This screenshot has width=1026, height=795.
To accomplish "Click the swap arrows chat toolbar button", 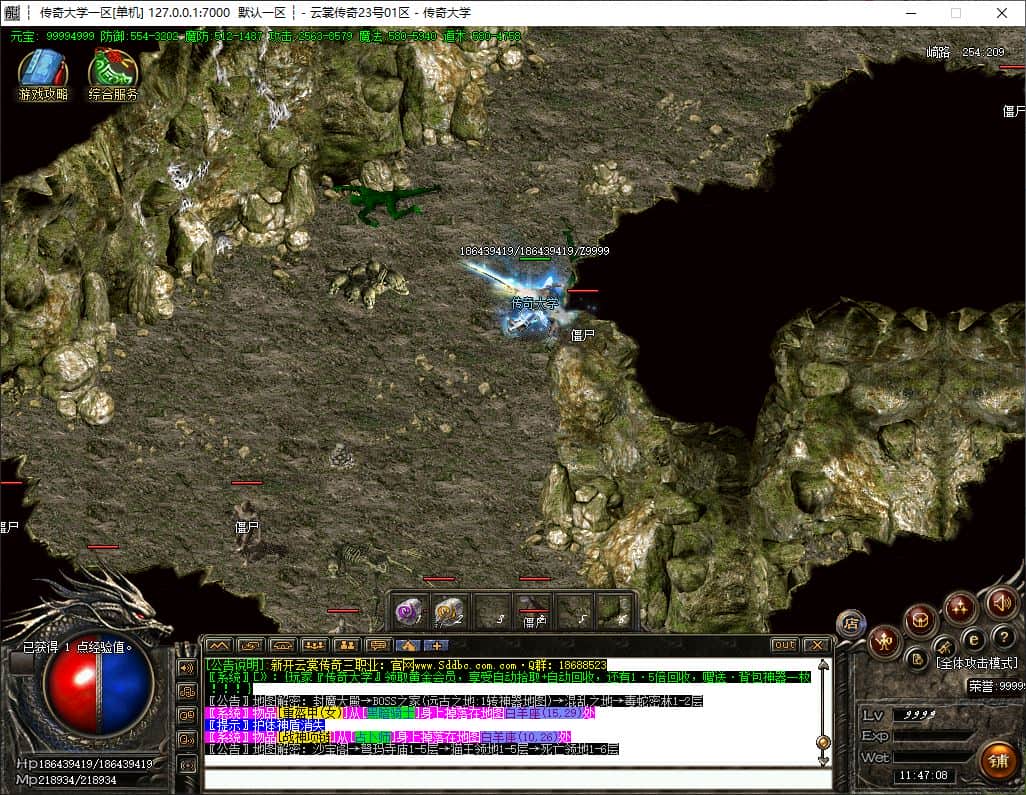I will tap(251, 646).
